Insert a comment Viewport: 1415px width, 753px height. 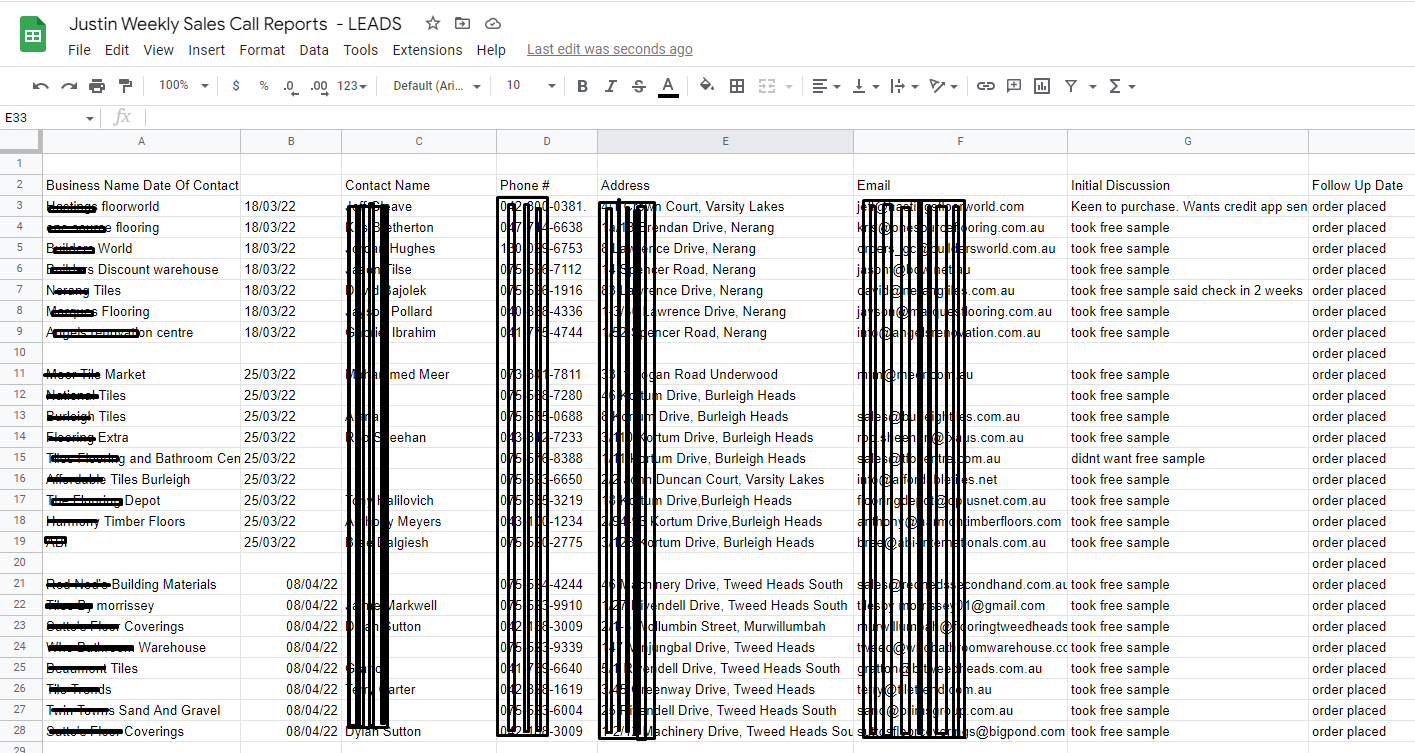click(1014, 86)
